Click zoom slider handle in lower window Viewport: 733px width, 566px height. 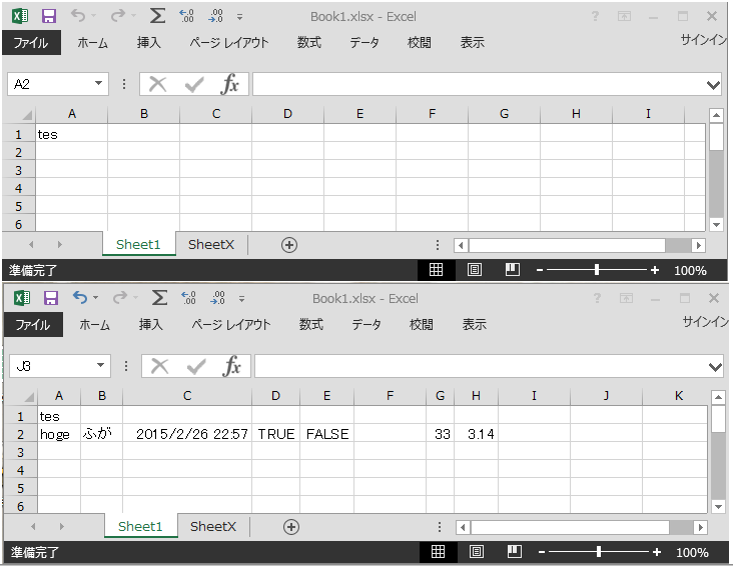tap(599, 552)
